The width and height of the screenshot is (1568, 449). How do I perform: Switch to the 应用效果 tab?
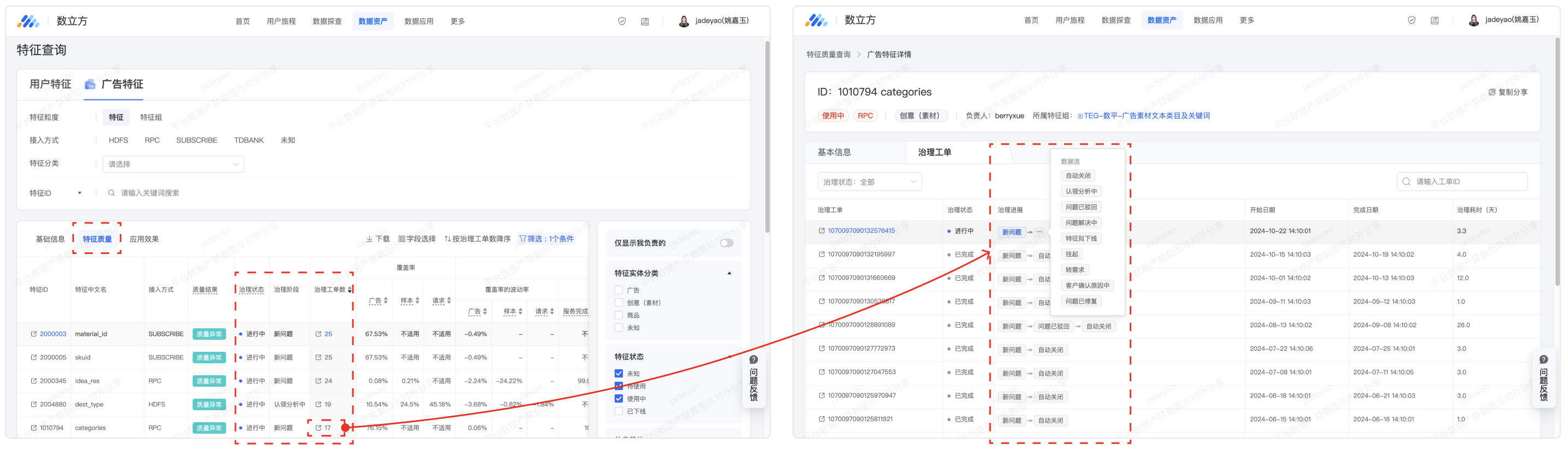coord(144,239)
